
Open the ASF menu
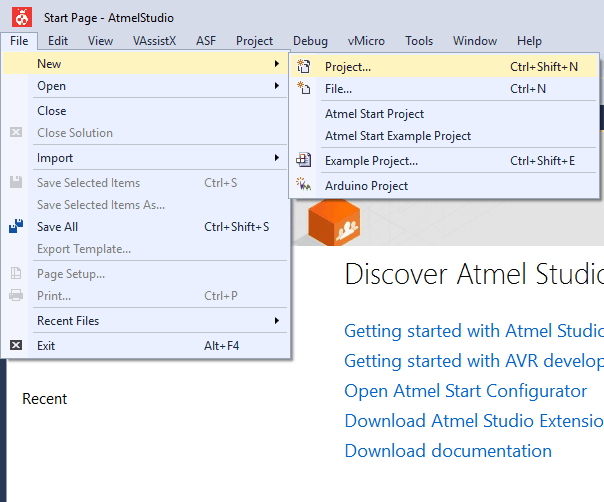point(206,41)
